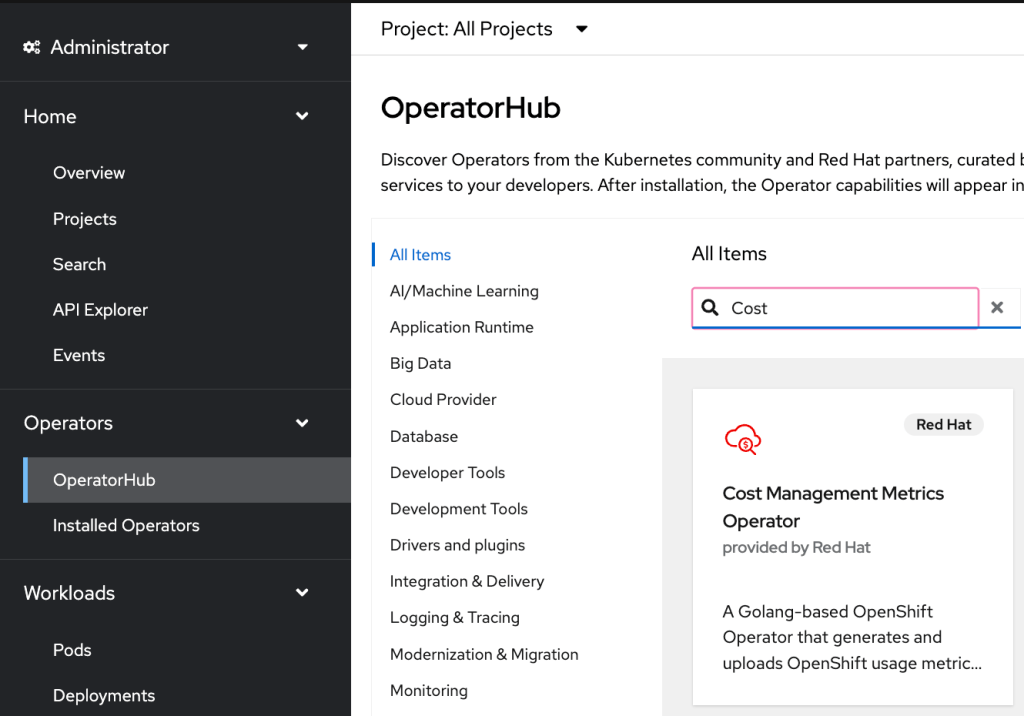Viewport: 1024px width, 716px height.
Task: Clear the Cost search with X icon
Action: click(997, 308)
